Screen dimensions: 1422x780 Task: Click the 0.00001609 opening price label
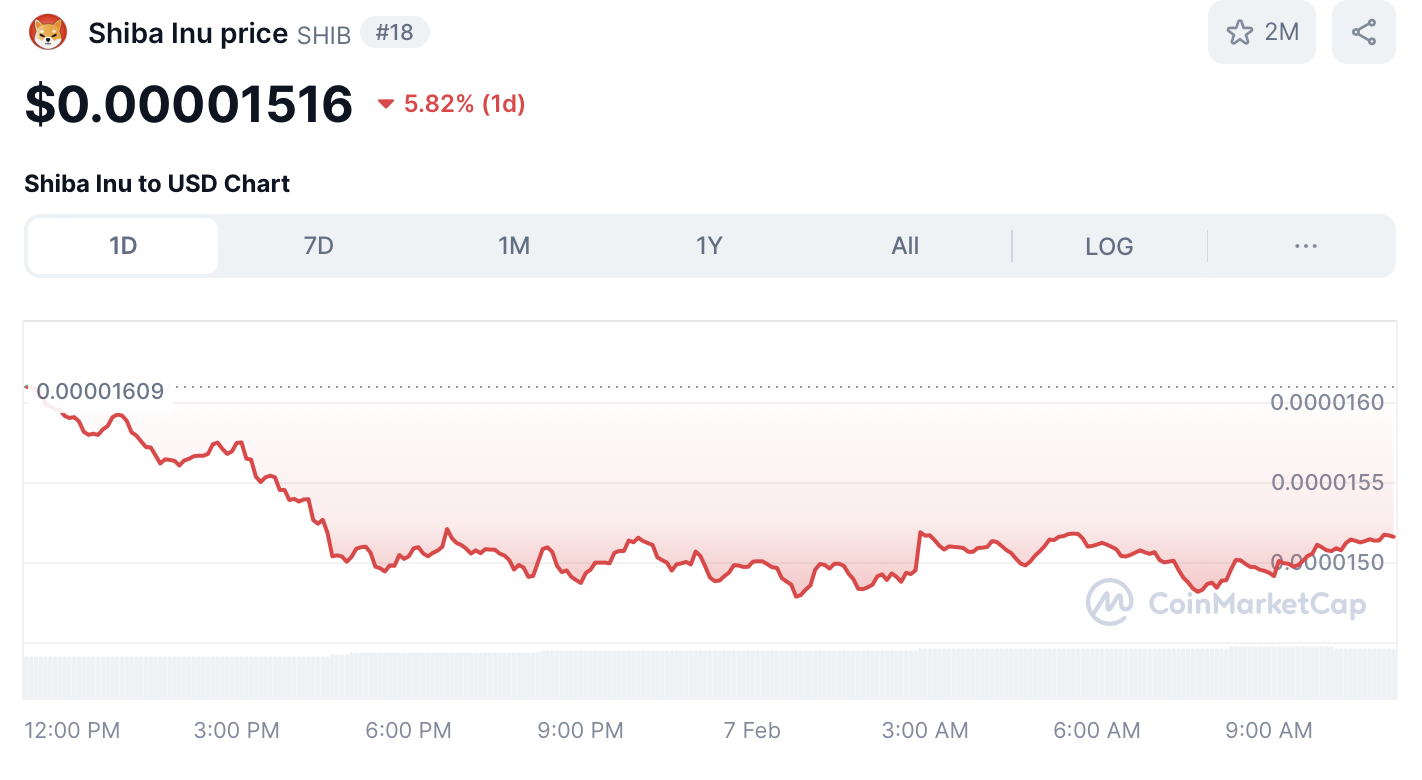[99, 391]
